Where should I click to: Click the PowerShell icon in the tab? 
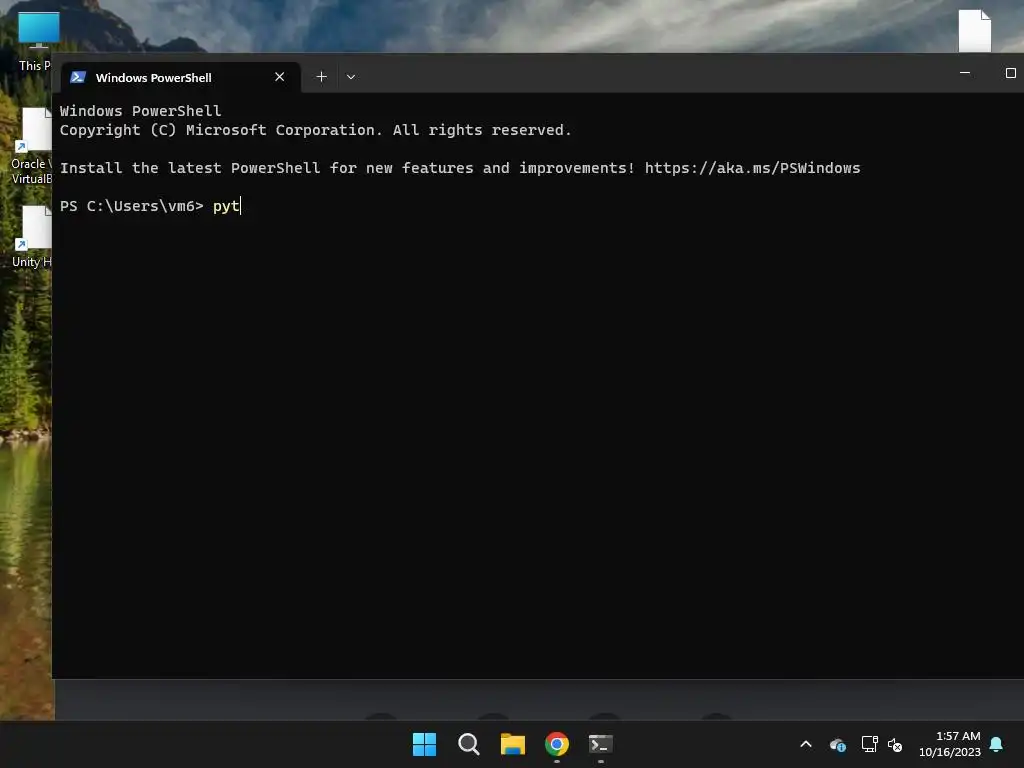(x=78, y=77)
